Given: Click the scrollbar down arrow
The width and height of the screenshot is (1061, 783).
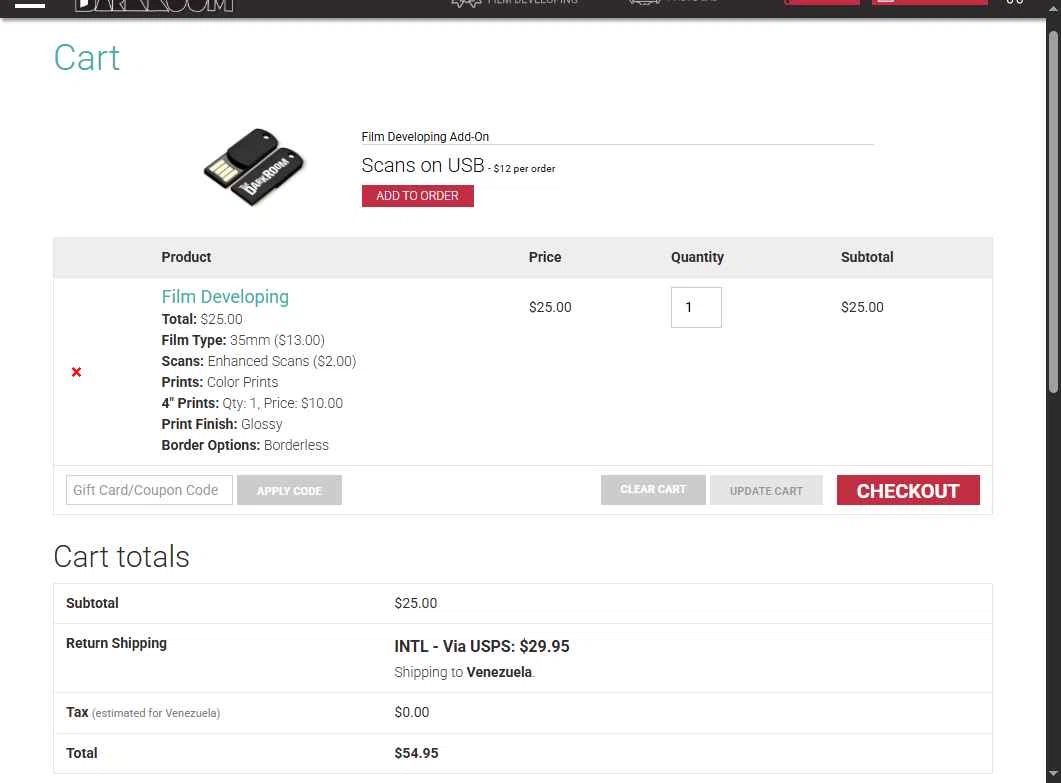Looking at the screenshot, I should (x=1053, y=773).
